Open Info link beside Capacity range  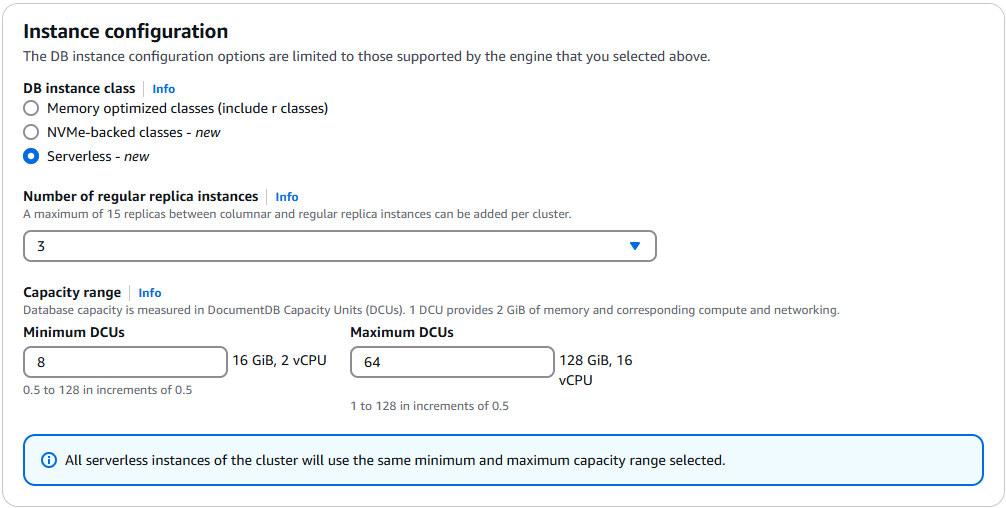pyautogui.click(x=150, y=293)
